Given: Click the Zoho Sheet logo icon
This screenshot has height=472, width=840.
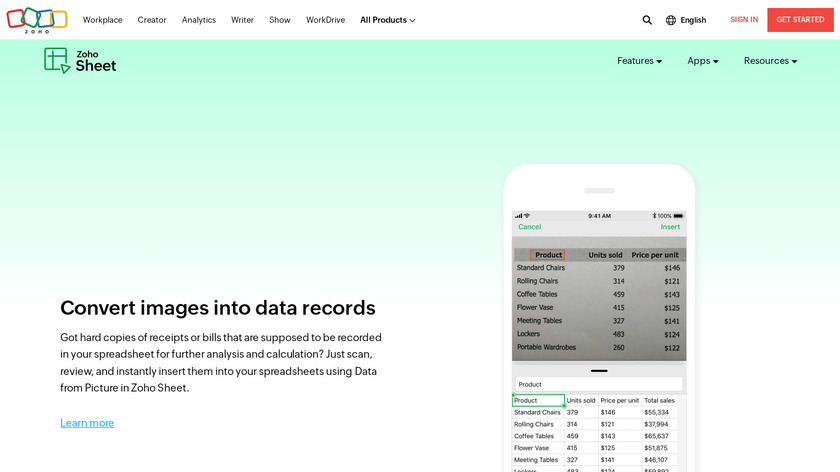Looking at the screenshot, I should [x=57, y=60].
